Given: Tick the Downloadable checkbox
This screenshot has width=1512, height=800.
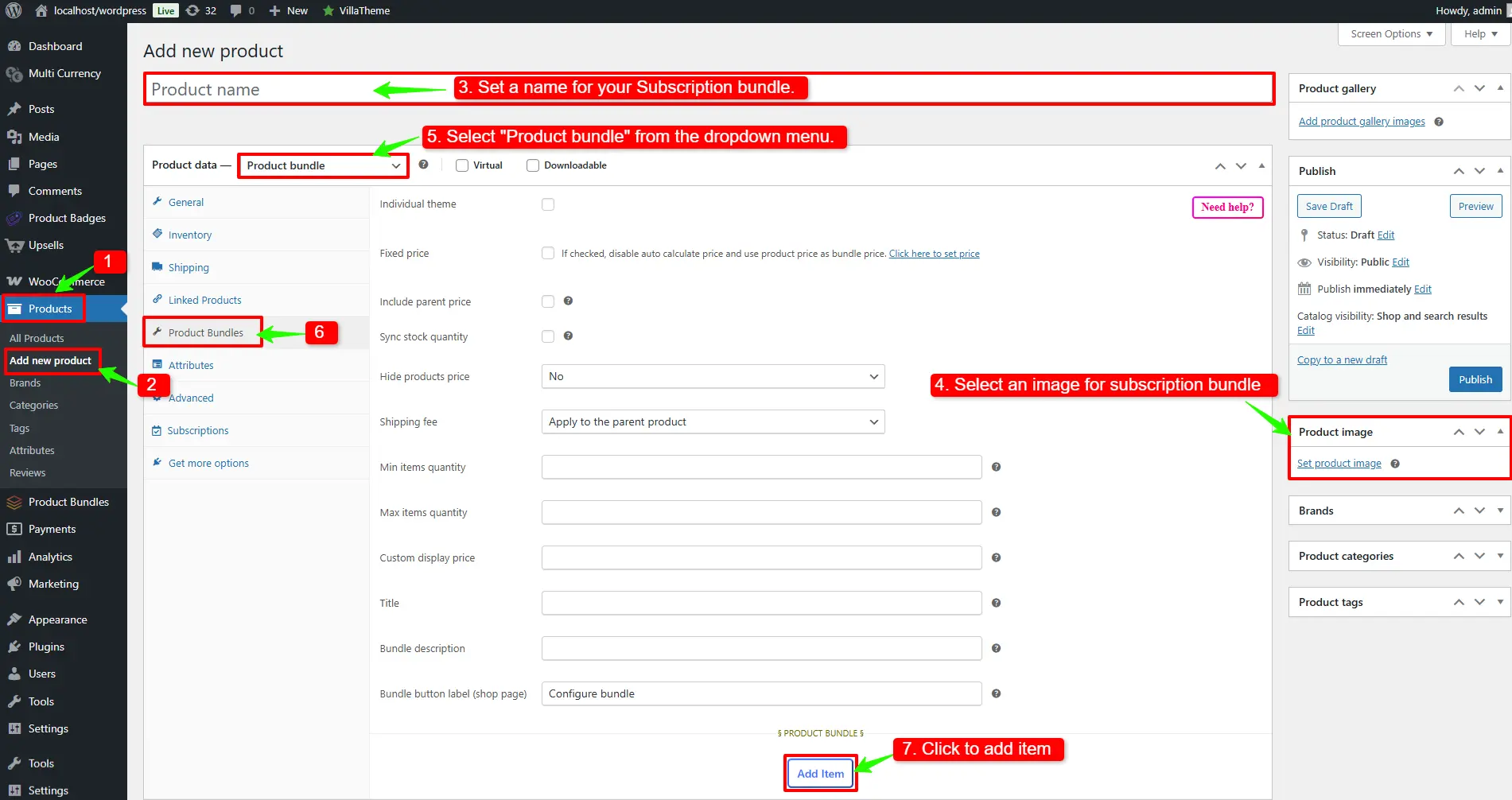Looking at the screenshot, I should [533, 165].
